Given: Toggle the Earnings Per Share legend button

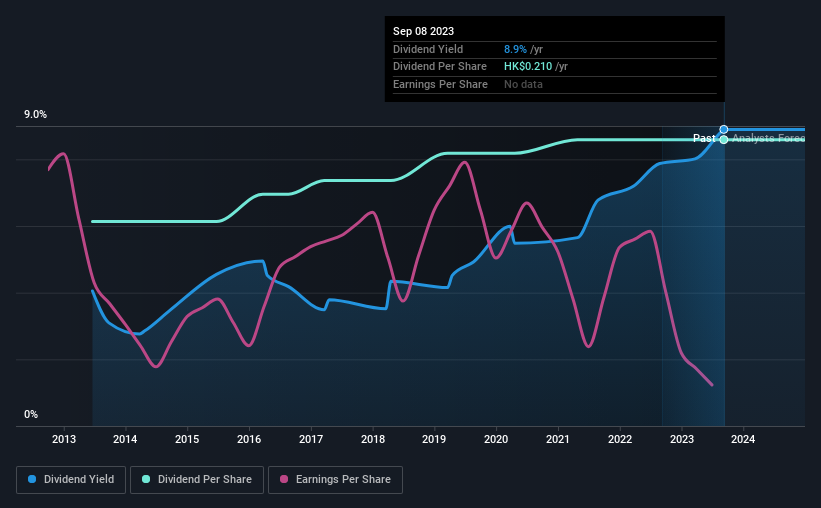Looking at the screenshot, I should point(335,480).
